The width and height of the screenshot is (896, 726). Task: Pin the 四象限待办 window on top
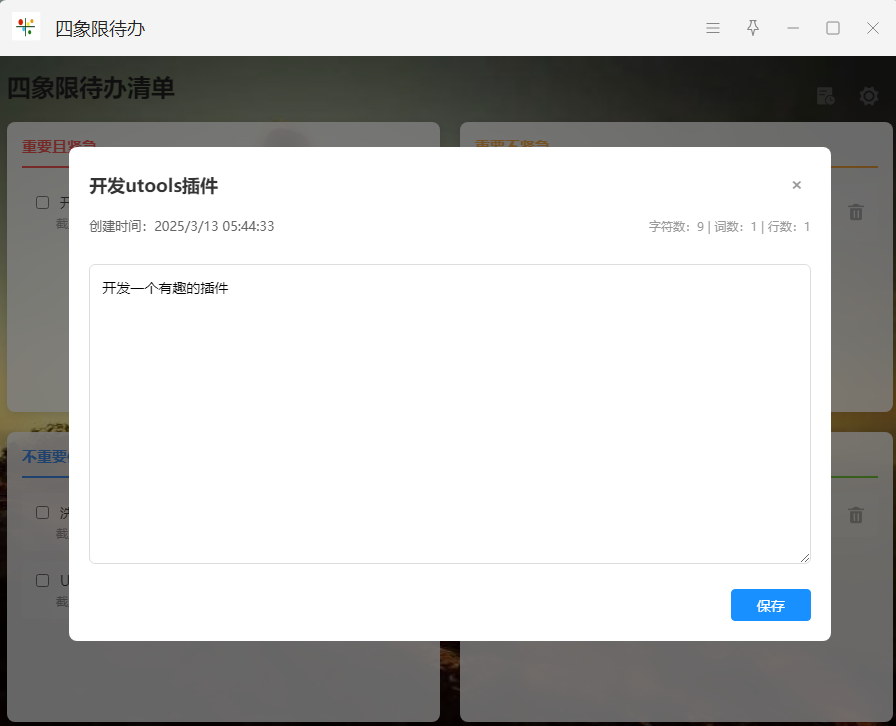pyautogui.click(x=753, y=28)
